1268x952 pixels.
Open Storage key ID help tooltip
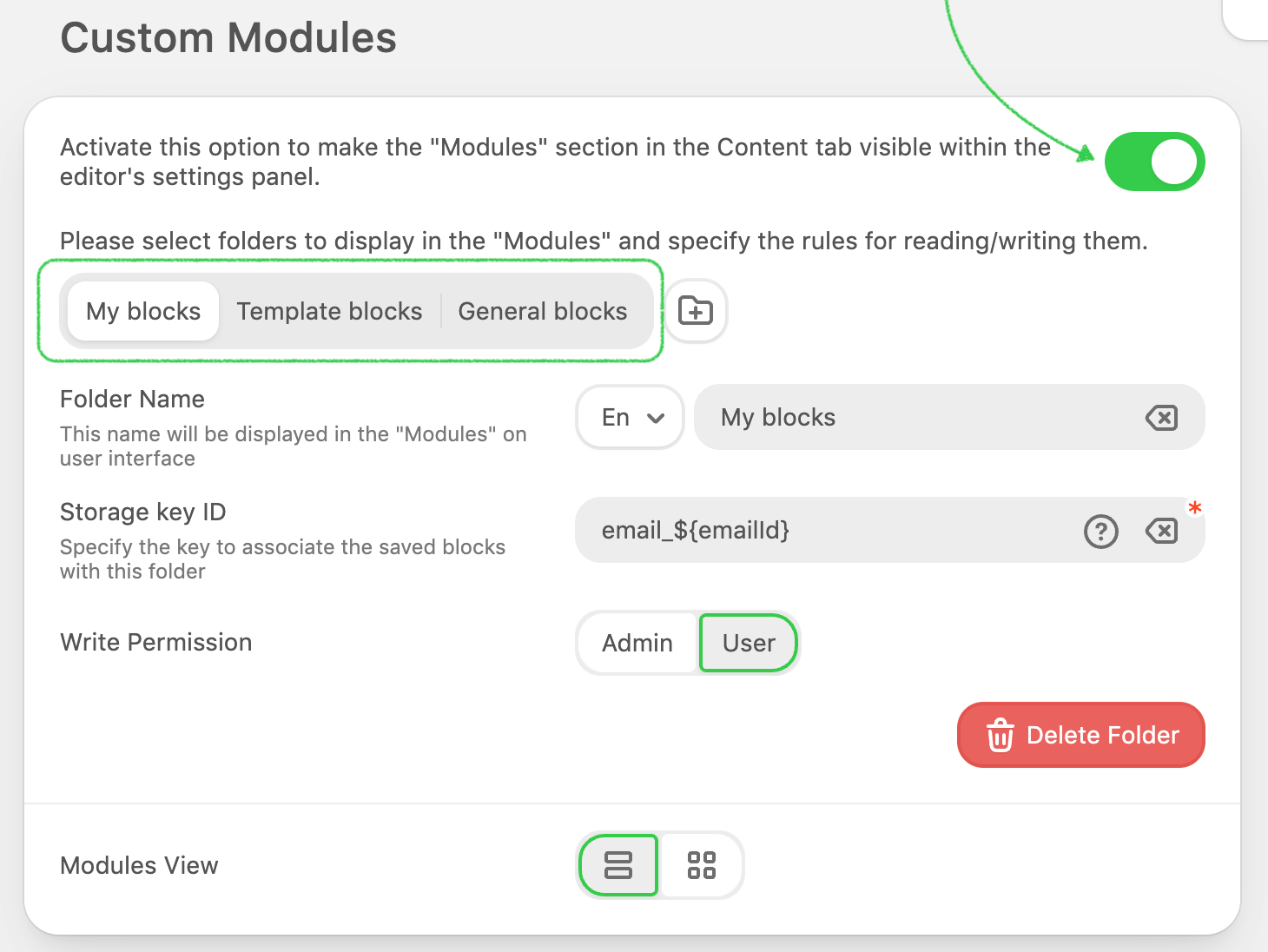pyautogui.click(x=1100, y=531)
